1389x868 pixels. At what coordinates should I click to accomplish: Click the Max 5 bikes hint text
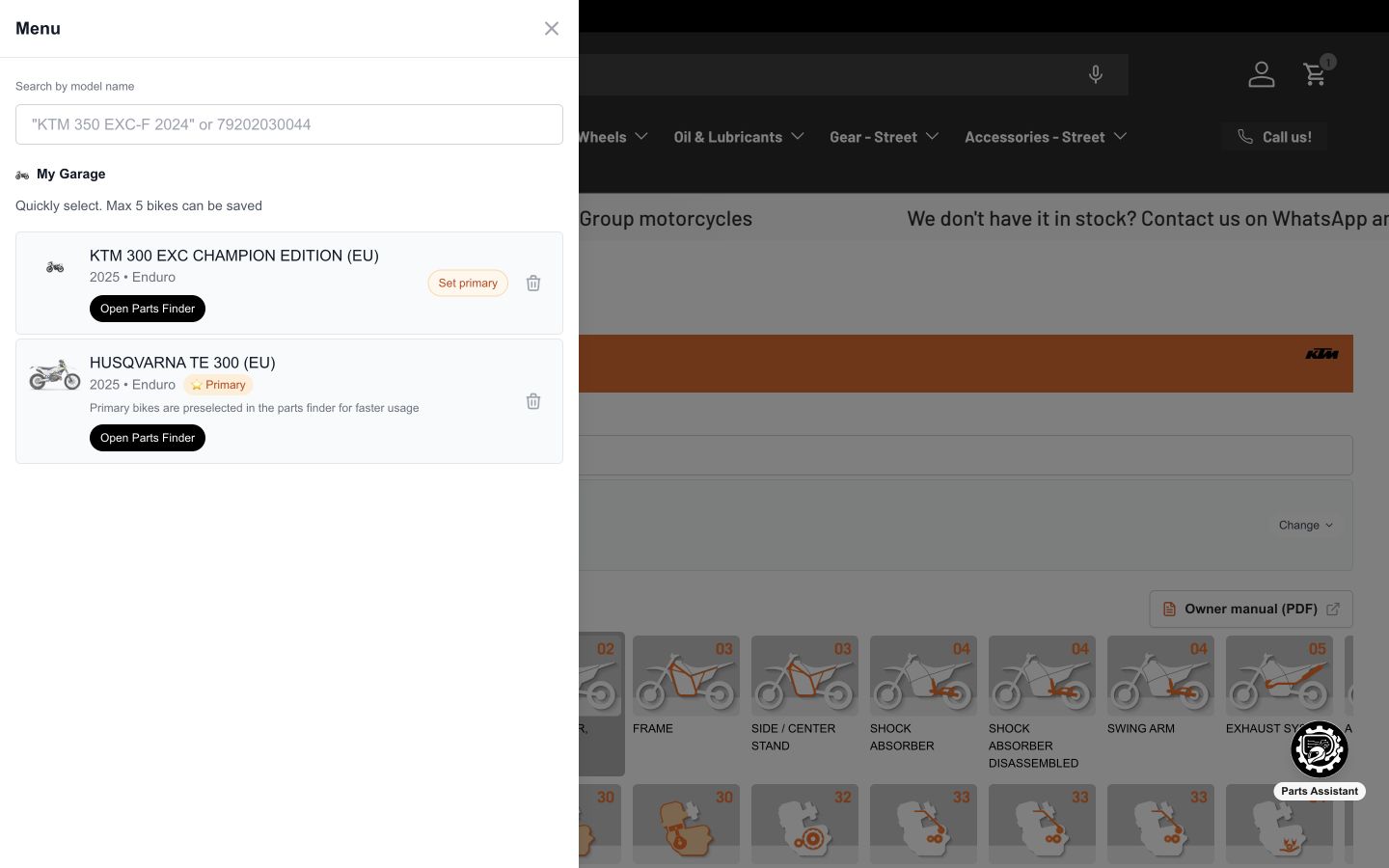coord(139,205)
